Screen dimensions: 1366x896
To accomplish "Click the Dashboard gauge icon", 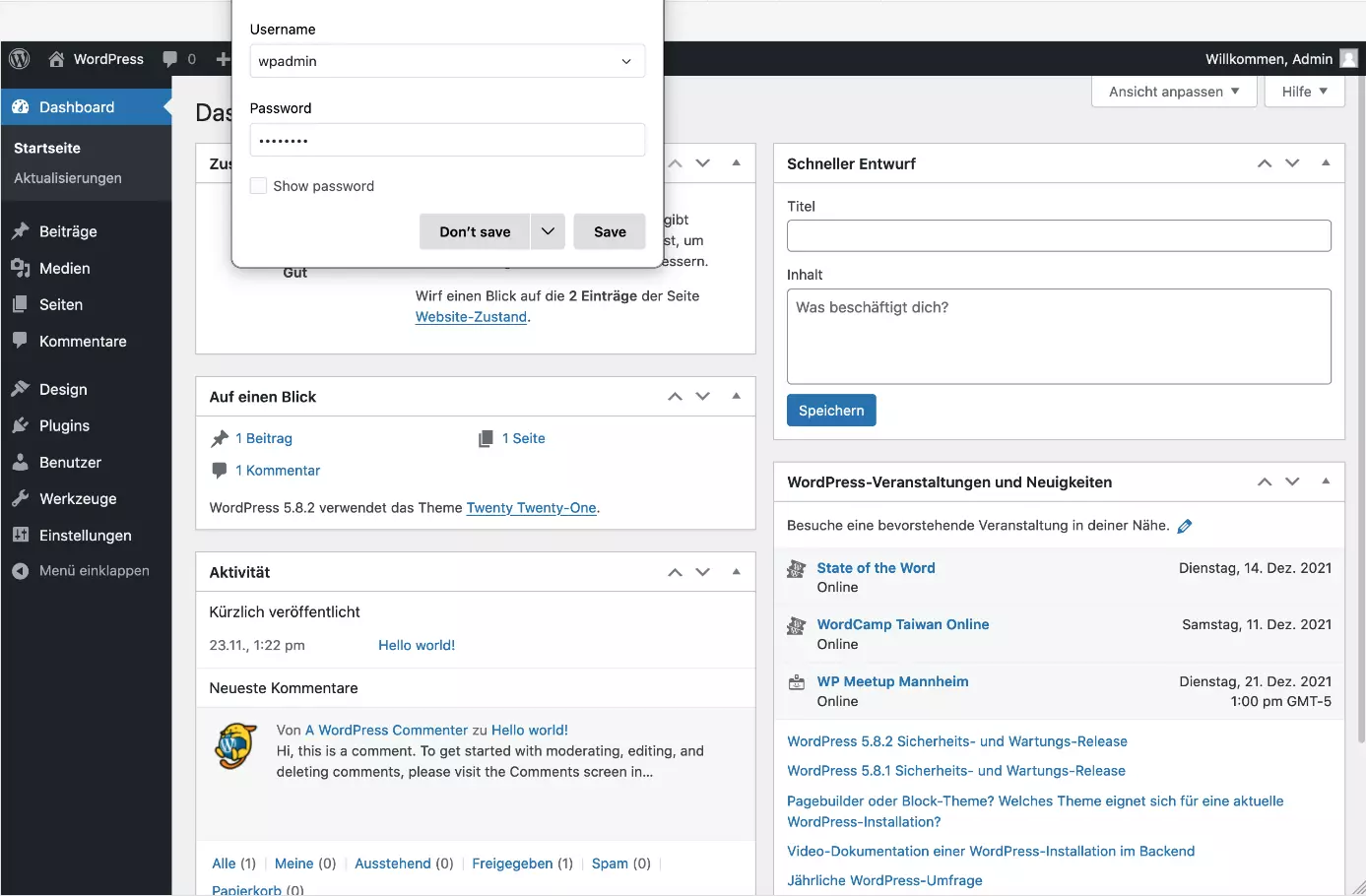I will 21,107.
